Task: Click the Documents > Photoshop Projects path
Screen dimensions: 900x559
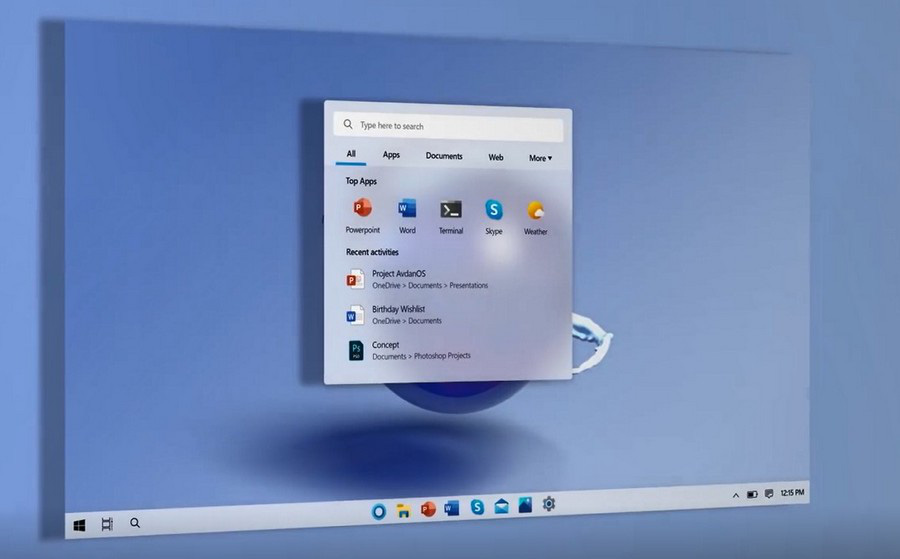Action: 421,356
